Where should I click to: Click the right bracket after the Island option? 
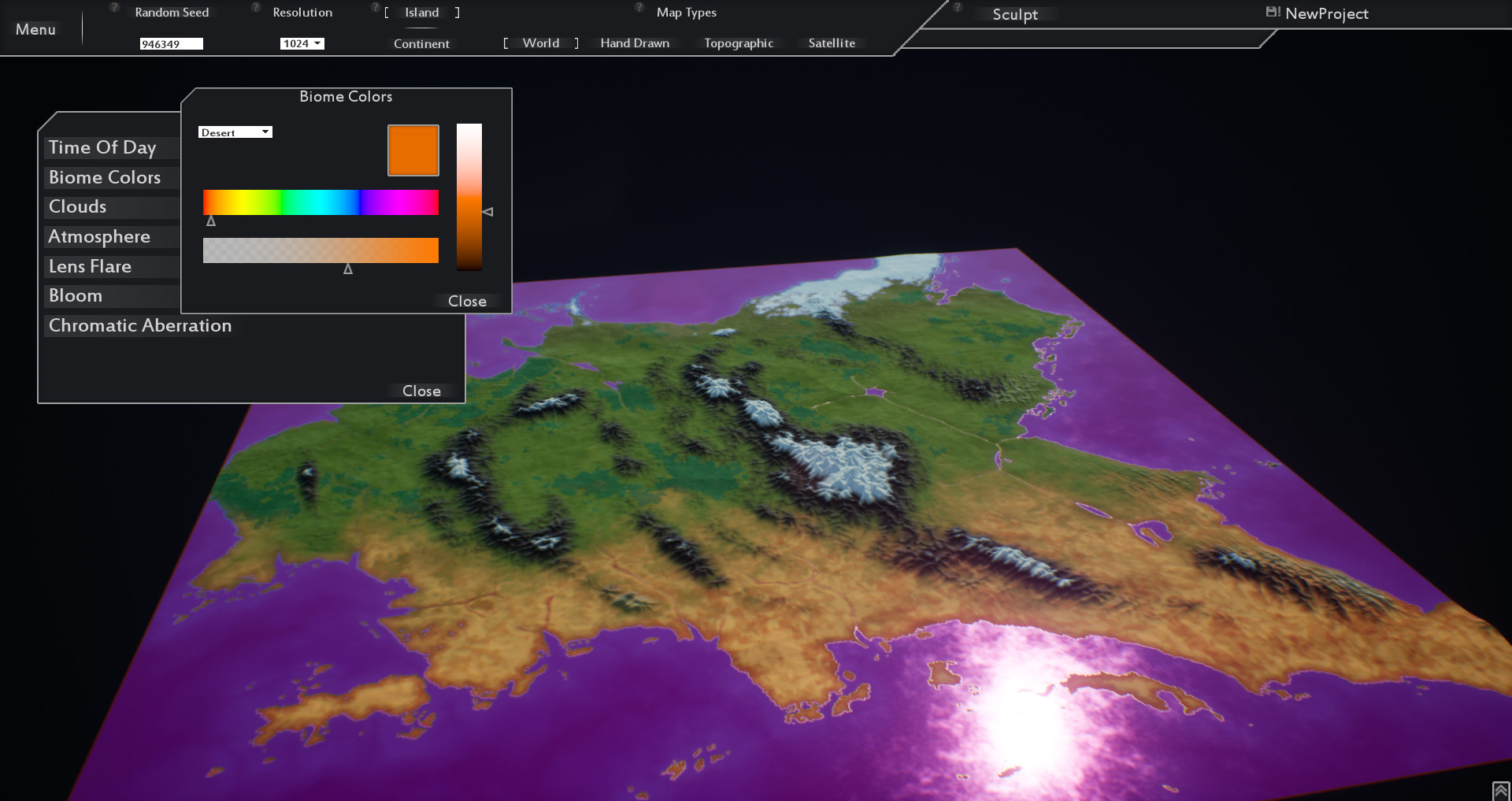457,12
